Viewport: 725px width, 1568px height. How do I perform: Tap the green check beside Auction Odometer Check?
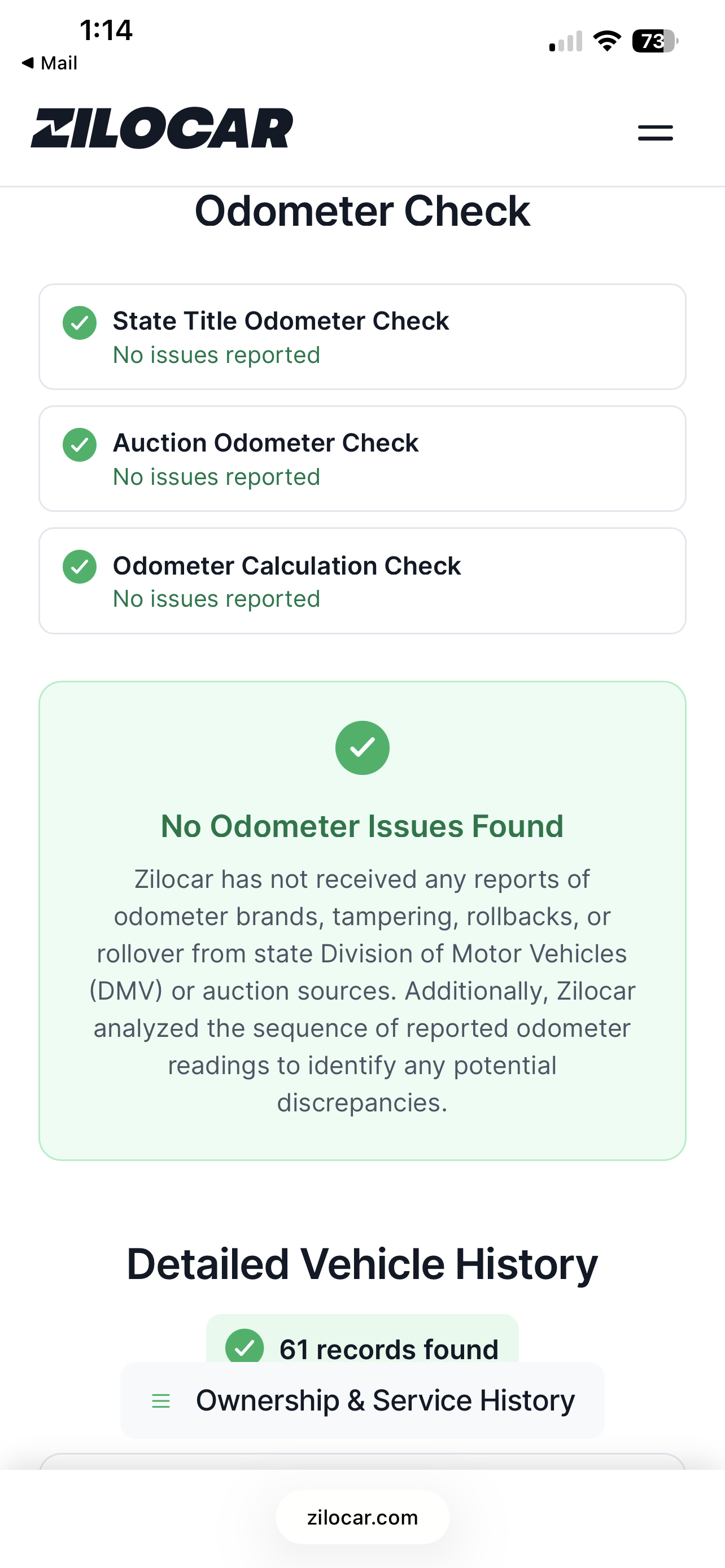tap(80, 445)
